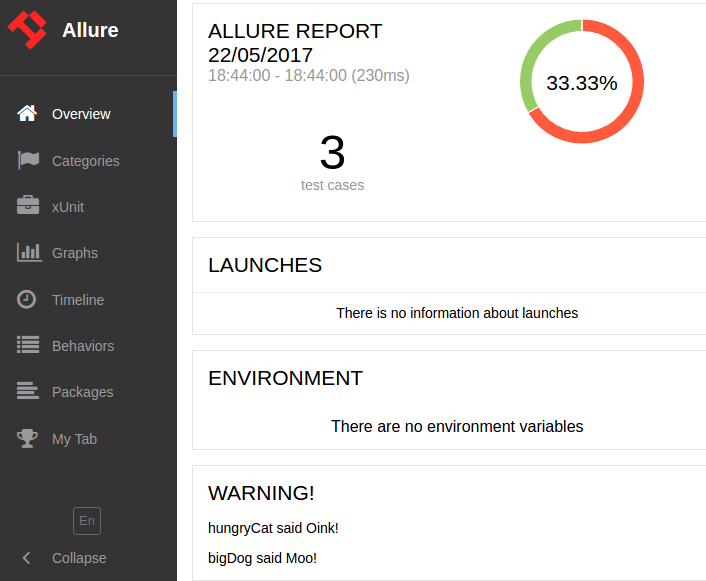Click the Overview home icon

pyautogui.click(x=27, y=113)
